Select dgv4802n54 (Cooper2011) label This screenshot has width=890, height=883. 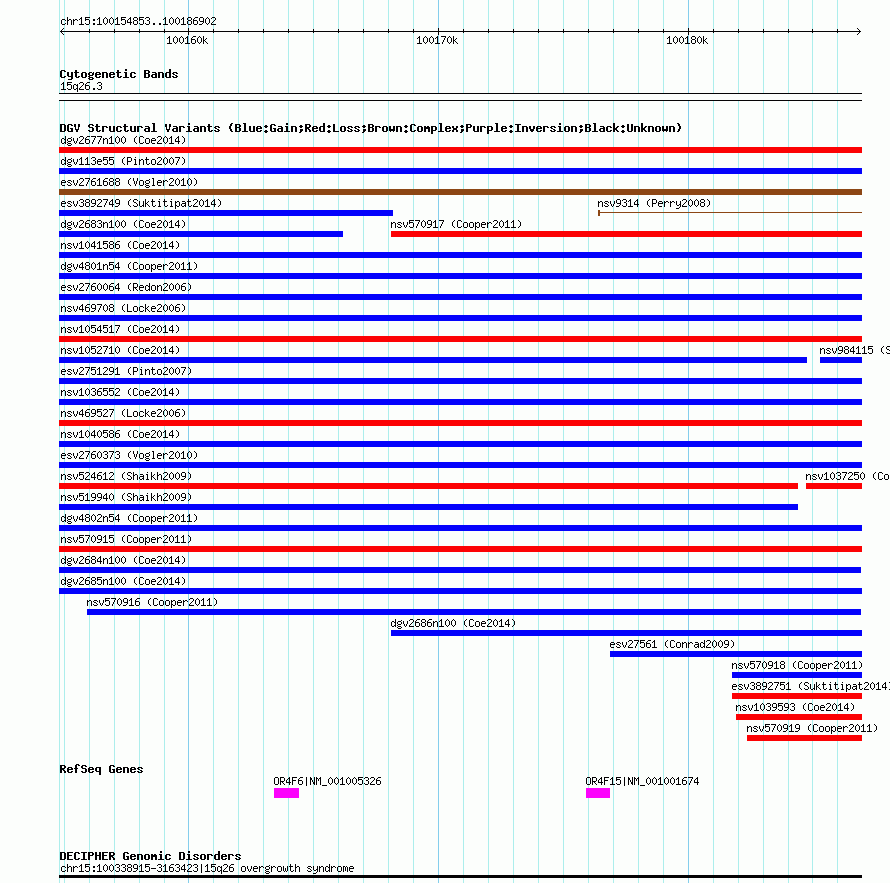point(129,518)
